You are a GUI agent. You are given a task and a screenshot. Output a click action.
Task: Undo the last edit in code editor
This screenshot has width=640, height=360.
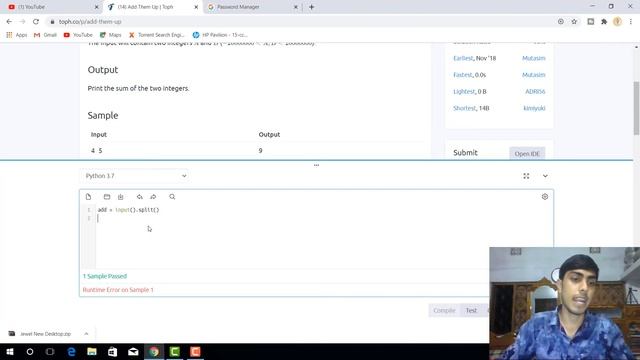140,197
